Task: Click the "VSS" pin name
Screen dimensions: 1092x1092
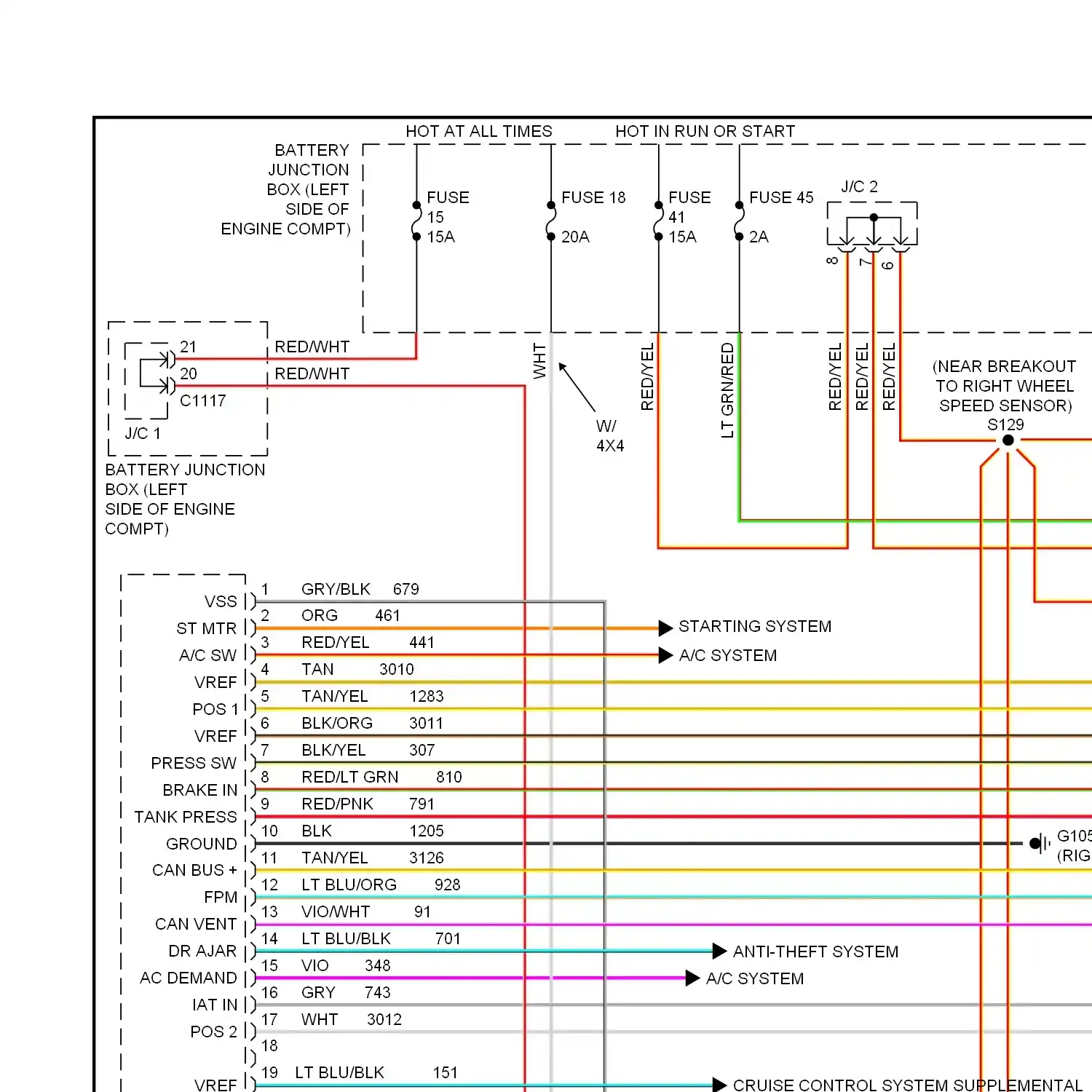Action: [x=221, y=602]
